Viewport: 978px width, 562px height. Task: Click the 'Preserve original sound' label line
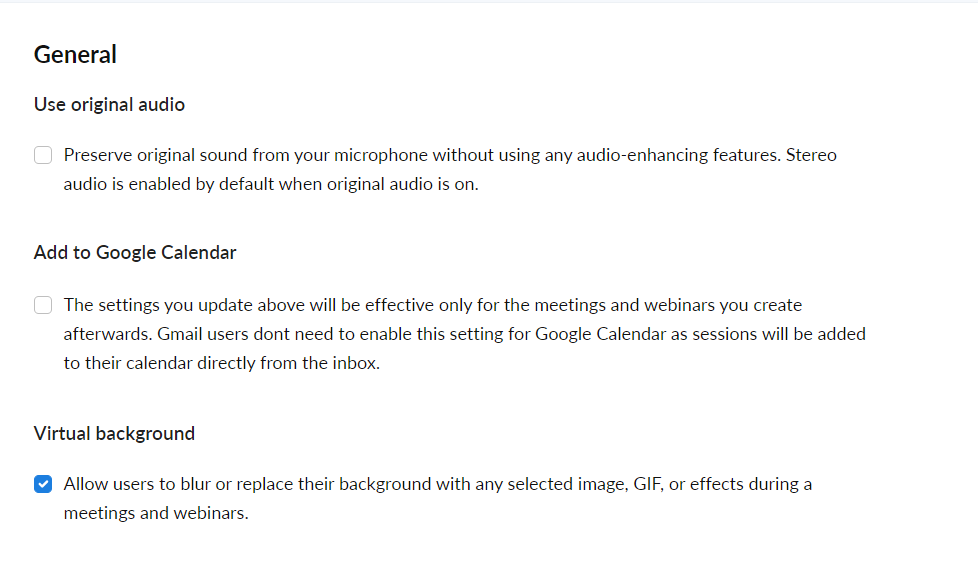450,155
